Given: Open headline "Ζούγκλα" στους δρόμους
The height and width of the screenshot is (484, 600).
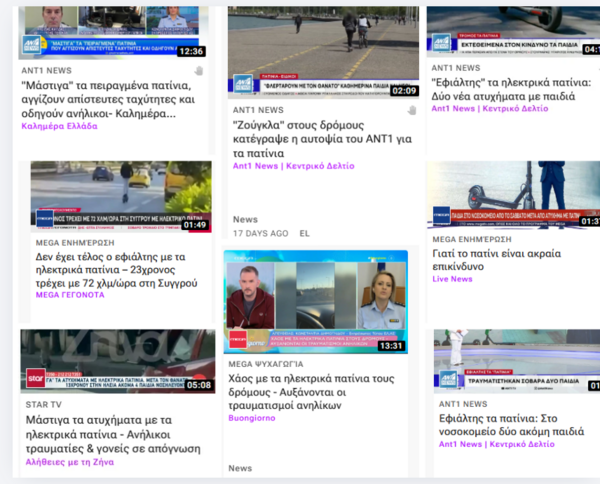Looking at the screenshot, I should [x=322, y=139].
